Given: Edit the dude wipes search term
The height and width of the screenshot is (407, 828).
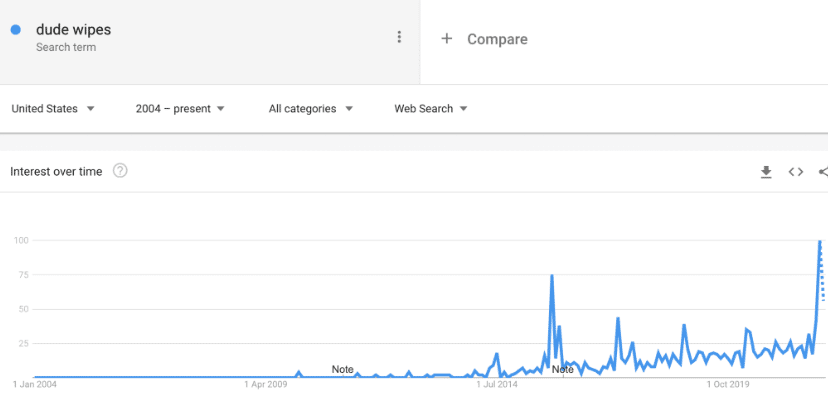Looking at the screenshot, I should click(x=73, y=30).
